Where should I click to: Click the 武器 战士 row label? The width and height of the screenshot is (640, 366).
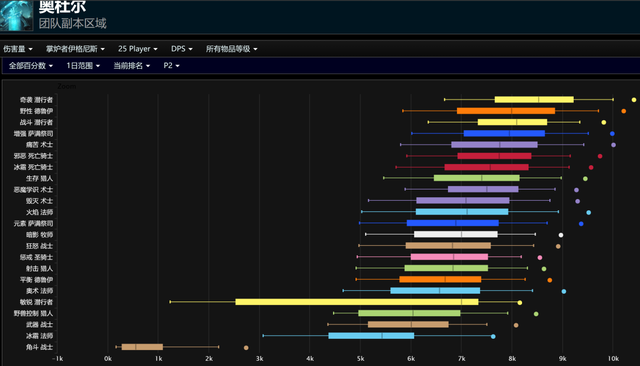pyautogui.click(x=39, y=324)
